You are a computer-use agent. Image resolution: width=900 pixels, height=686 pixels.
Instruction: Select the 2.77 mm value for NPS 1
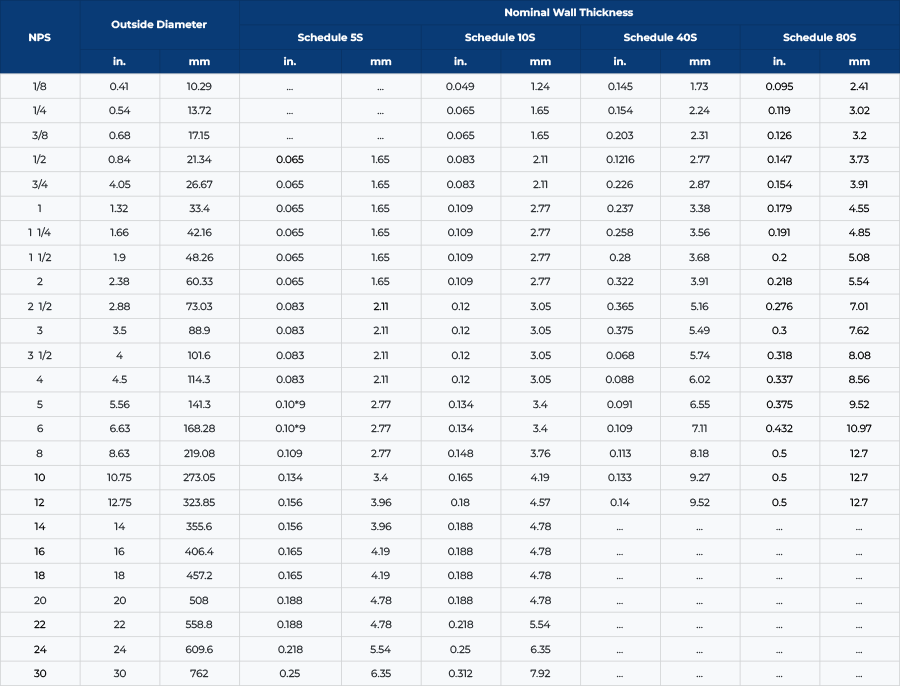(x=540, y=208)
